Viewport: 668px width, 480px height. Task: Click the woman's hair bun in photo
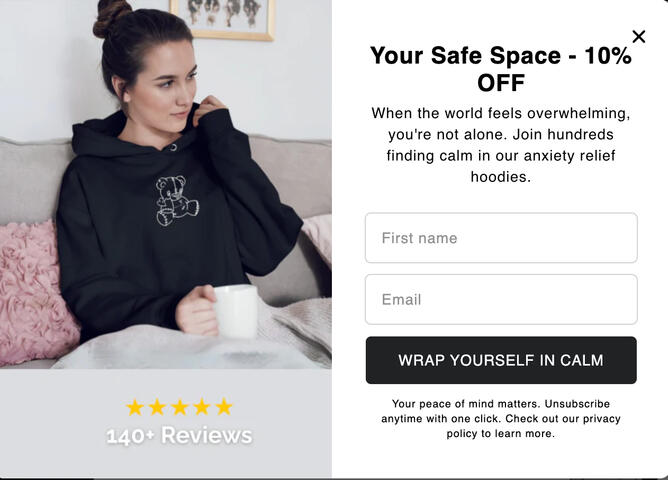pyautogui.click(x=112, y=17)
